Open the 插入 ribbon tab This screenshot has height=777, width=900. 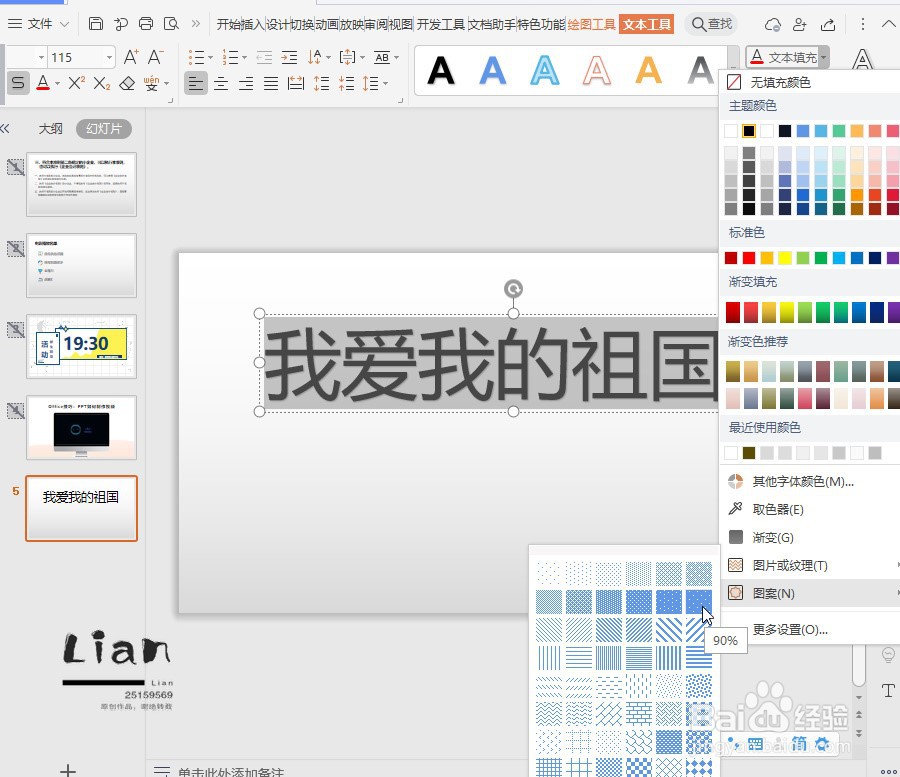tap(253, 24)
